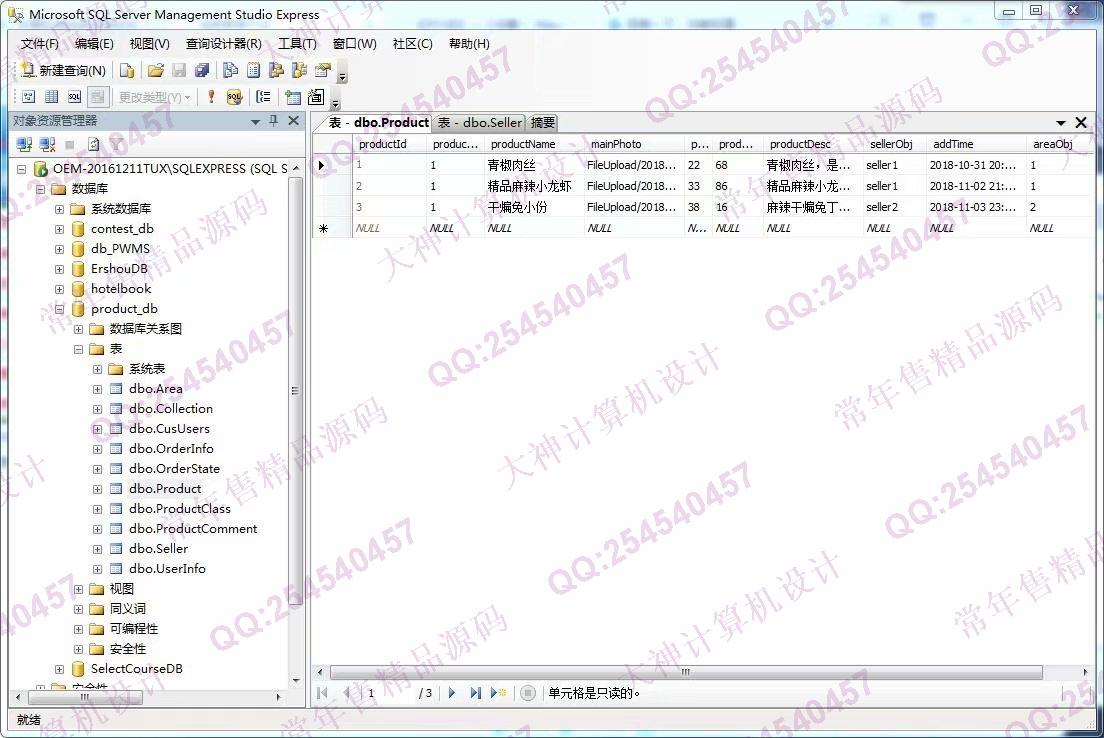Screen dimensions: 1104x738
Task: Switch to the dbo.Seller table tab
Action: [x=479, y=123]
